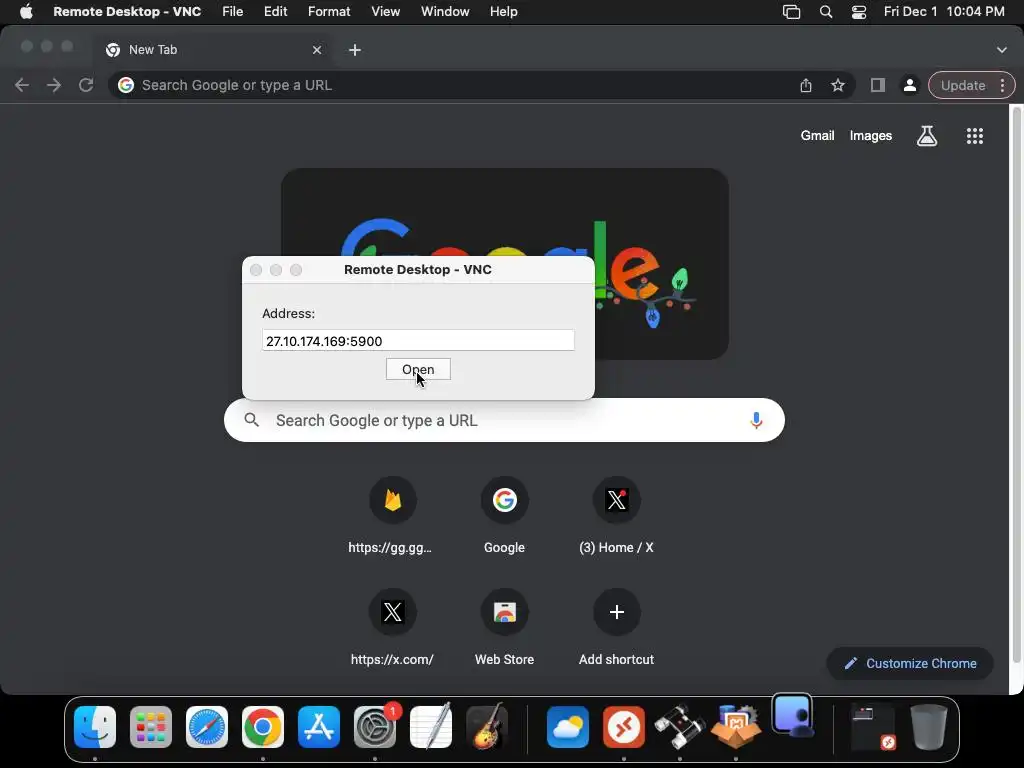Open Launchpad from the Dock
Viewport: 1024px width, 768px height.
tap(151, 727)
